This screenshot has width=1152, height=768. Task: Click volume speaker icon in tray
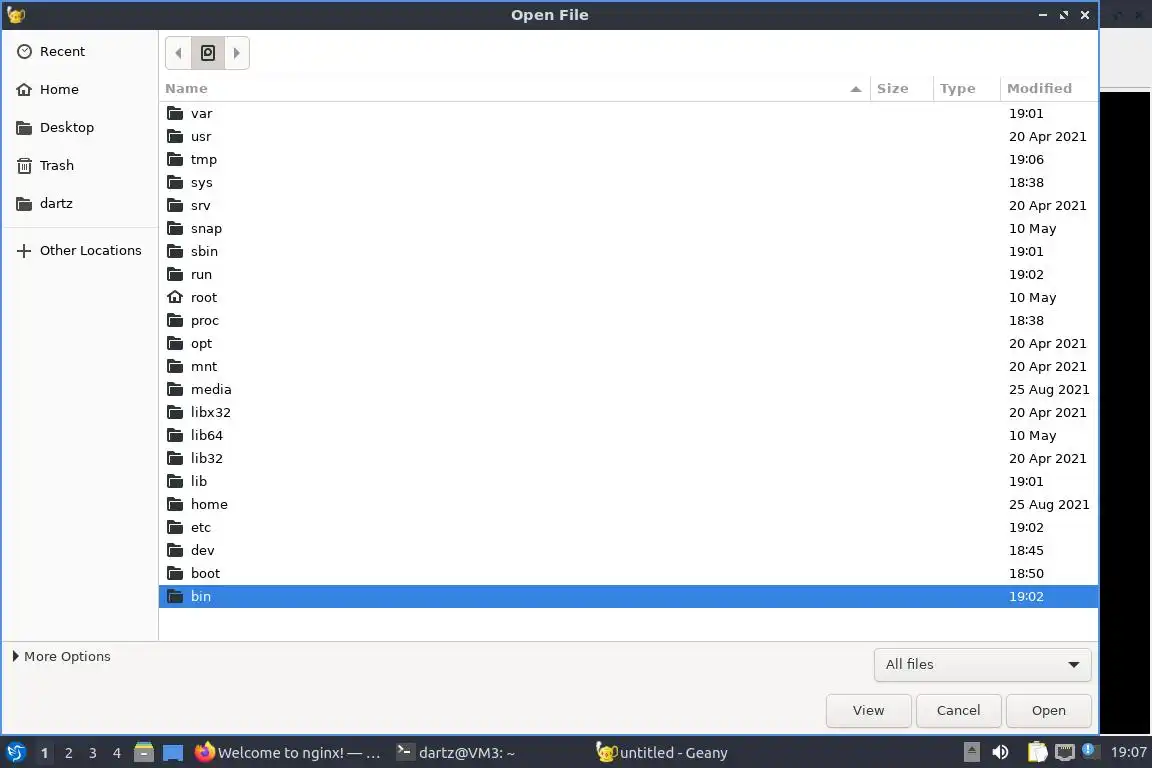pos(1000,753)
